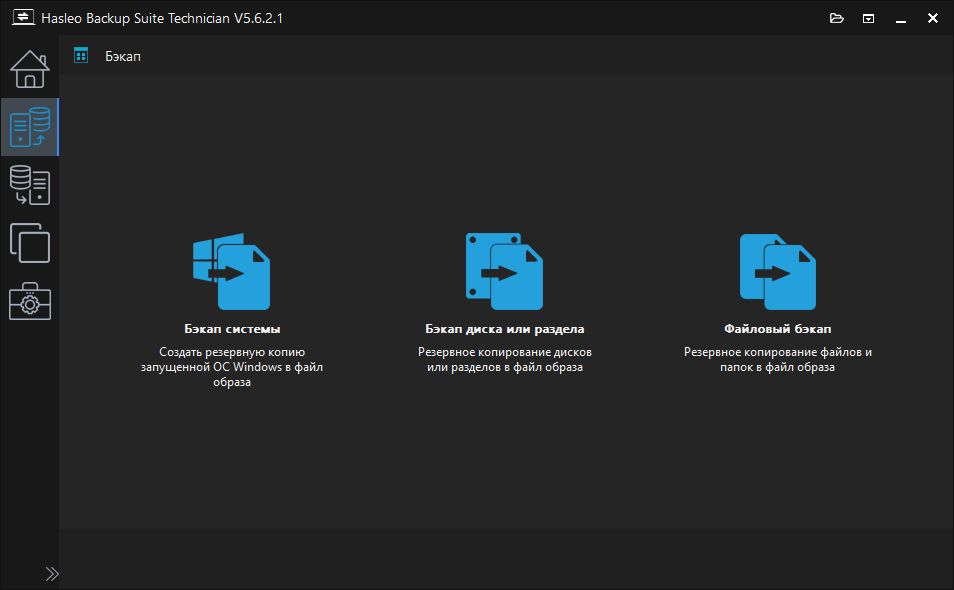Viewport: 954px width, 590px height.
Task: Select "Бэкап системы" option
Action: tap(232, 328)
